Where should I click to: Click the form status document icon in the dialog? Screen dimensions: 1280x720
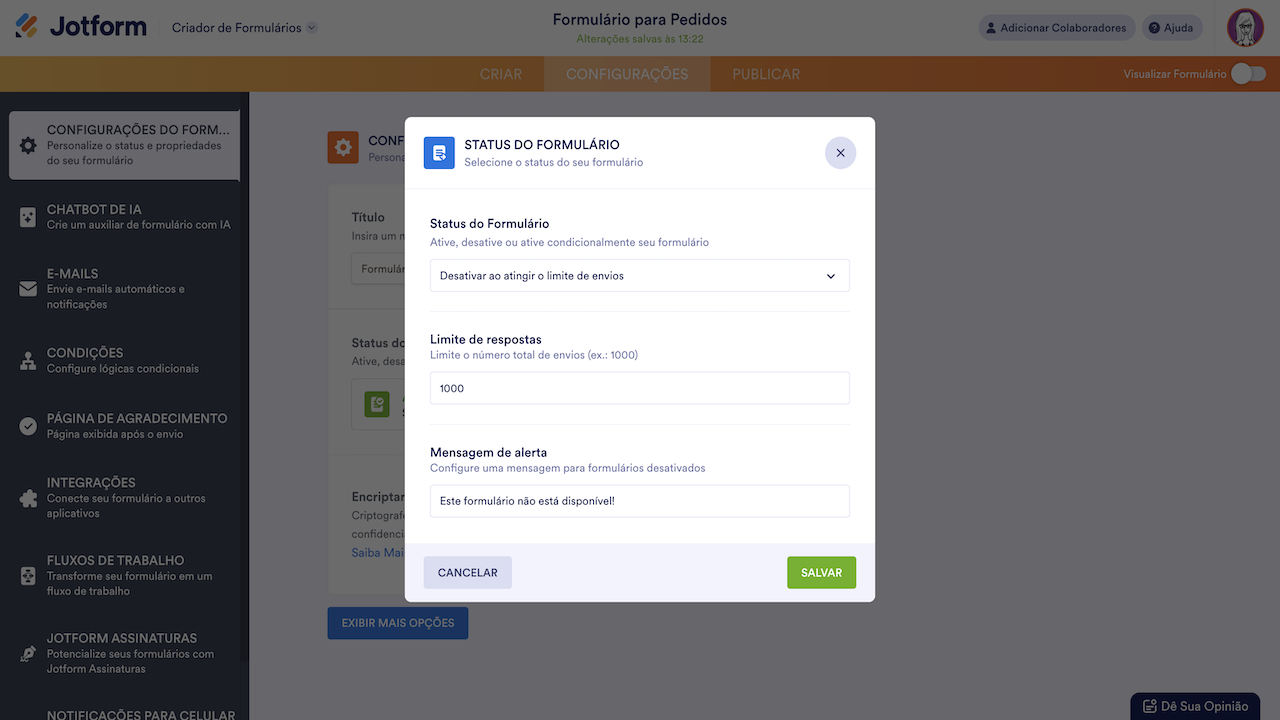[439, 153]
